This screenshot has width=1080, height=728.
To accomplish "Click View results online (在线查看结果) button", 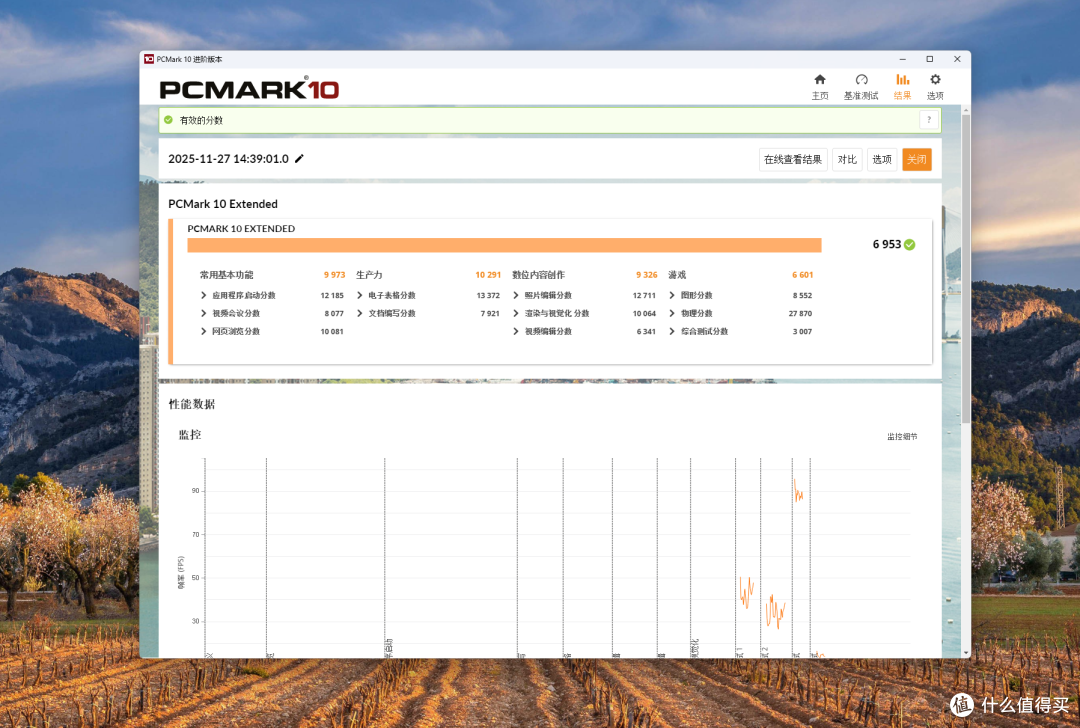I will [x=793, y=159].
